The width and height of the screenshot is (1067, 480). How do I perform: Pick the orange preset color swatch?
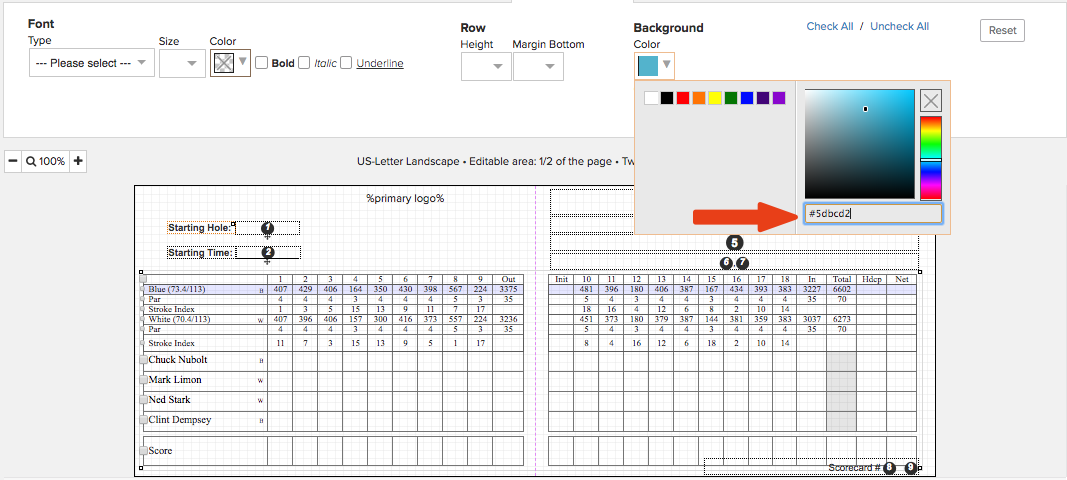699,98
